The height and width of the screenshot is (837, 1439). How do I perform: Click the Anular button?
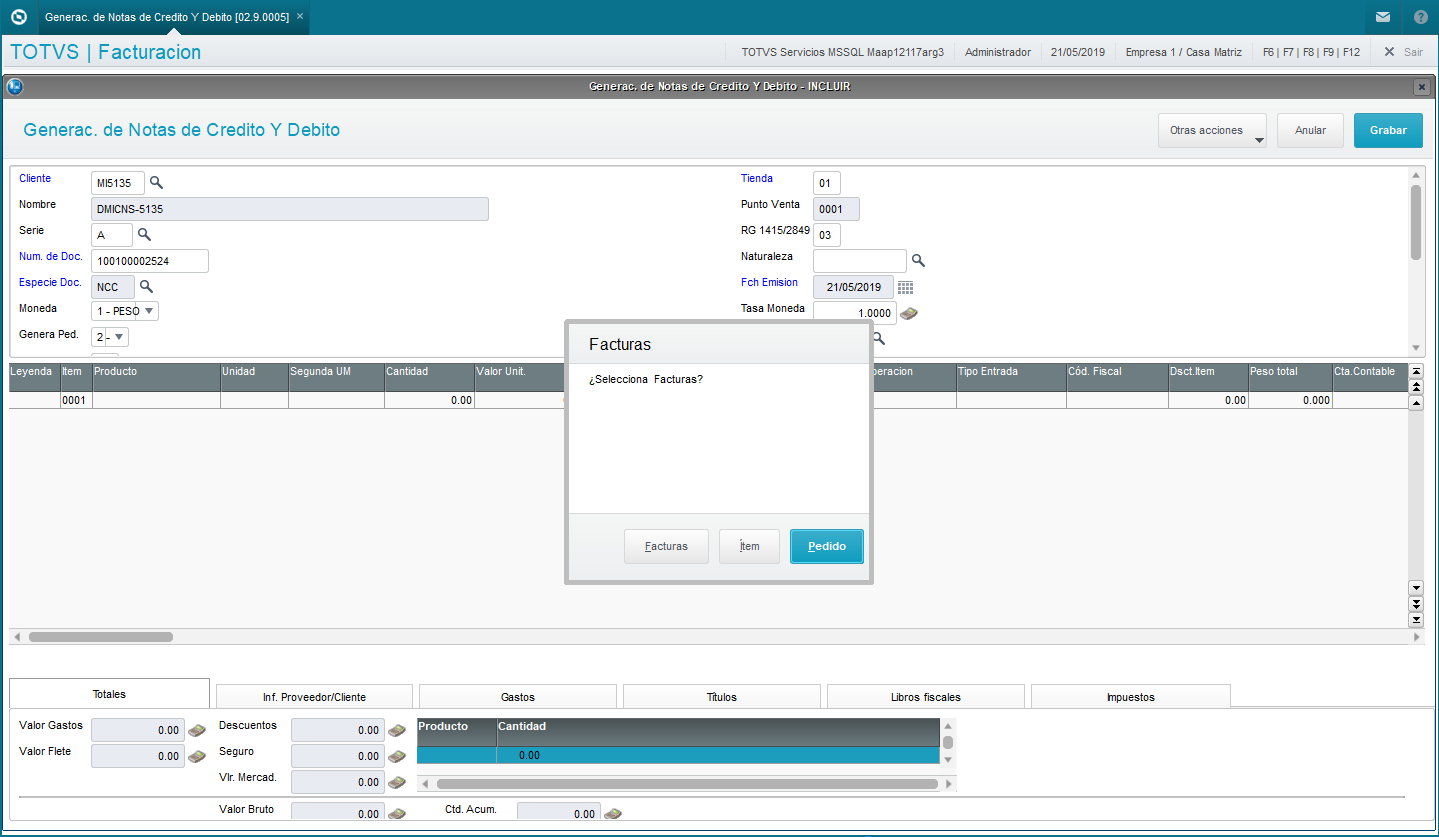(1310, 130)
